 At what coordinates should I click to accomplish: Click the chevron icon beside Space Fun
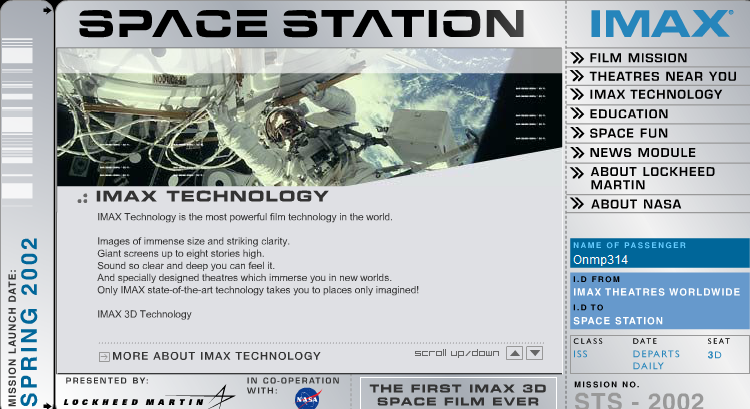pyautogui.click(x=578, y=133)
